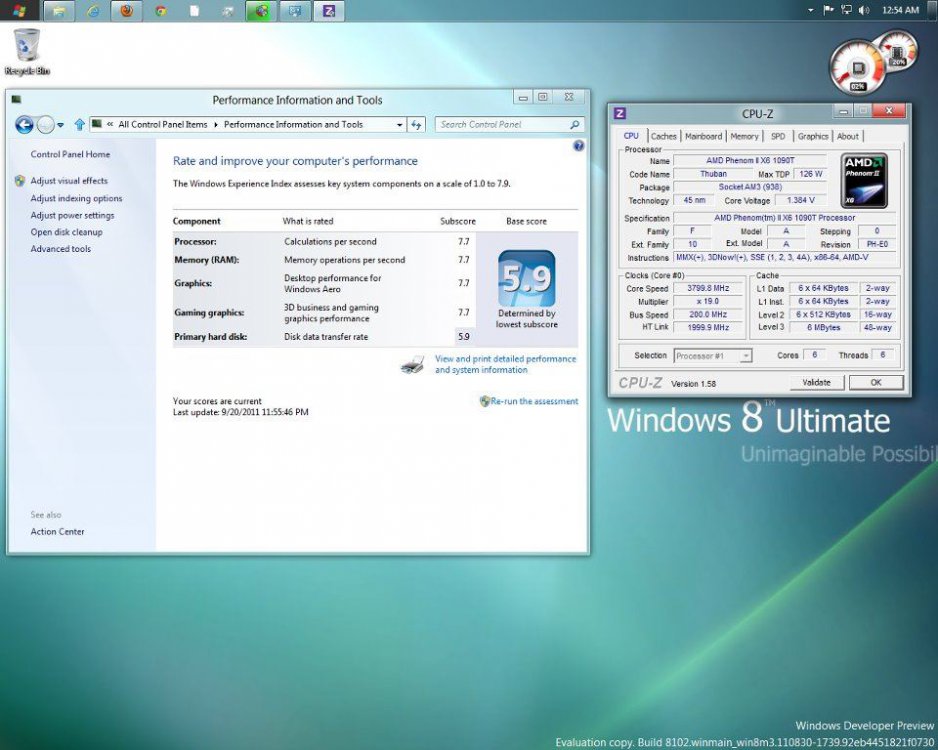Open the volume speaker tray icon
938x750 pixels.
click(863, 10)
